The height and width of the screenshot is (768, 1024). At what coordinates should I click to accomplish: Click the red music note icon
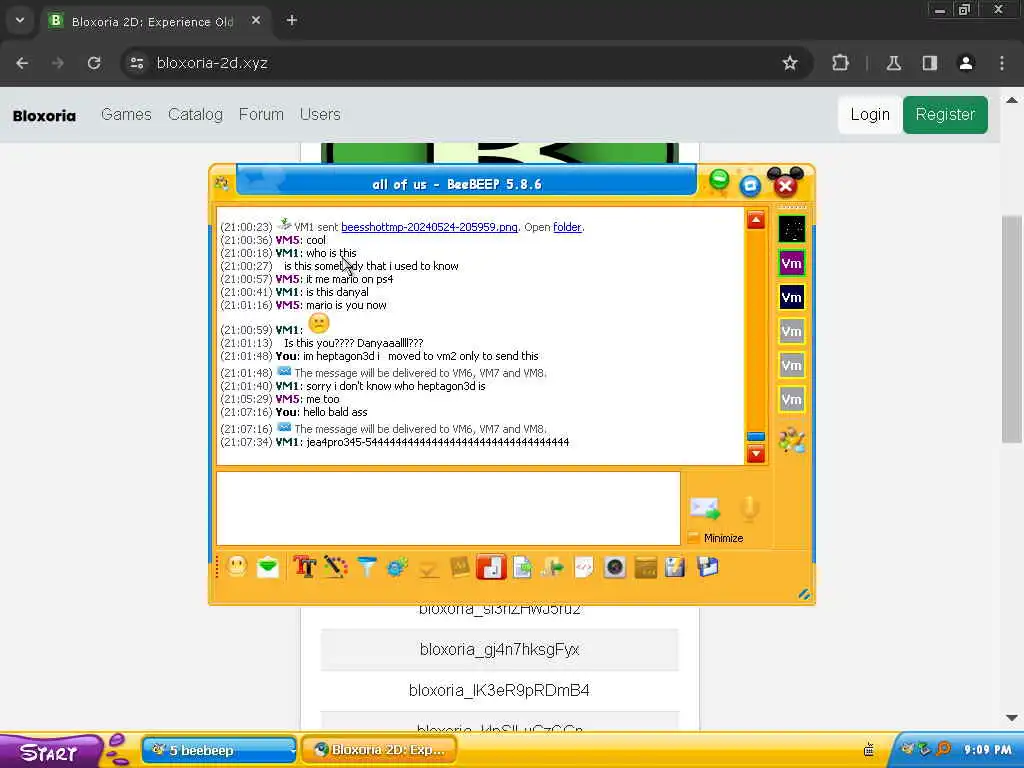pos(491,567)
